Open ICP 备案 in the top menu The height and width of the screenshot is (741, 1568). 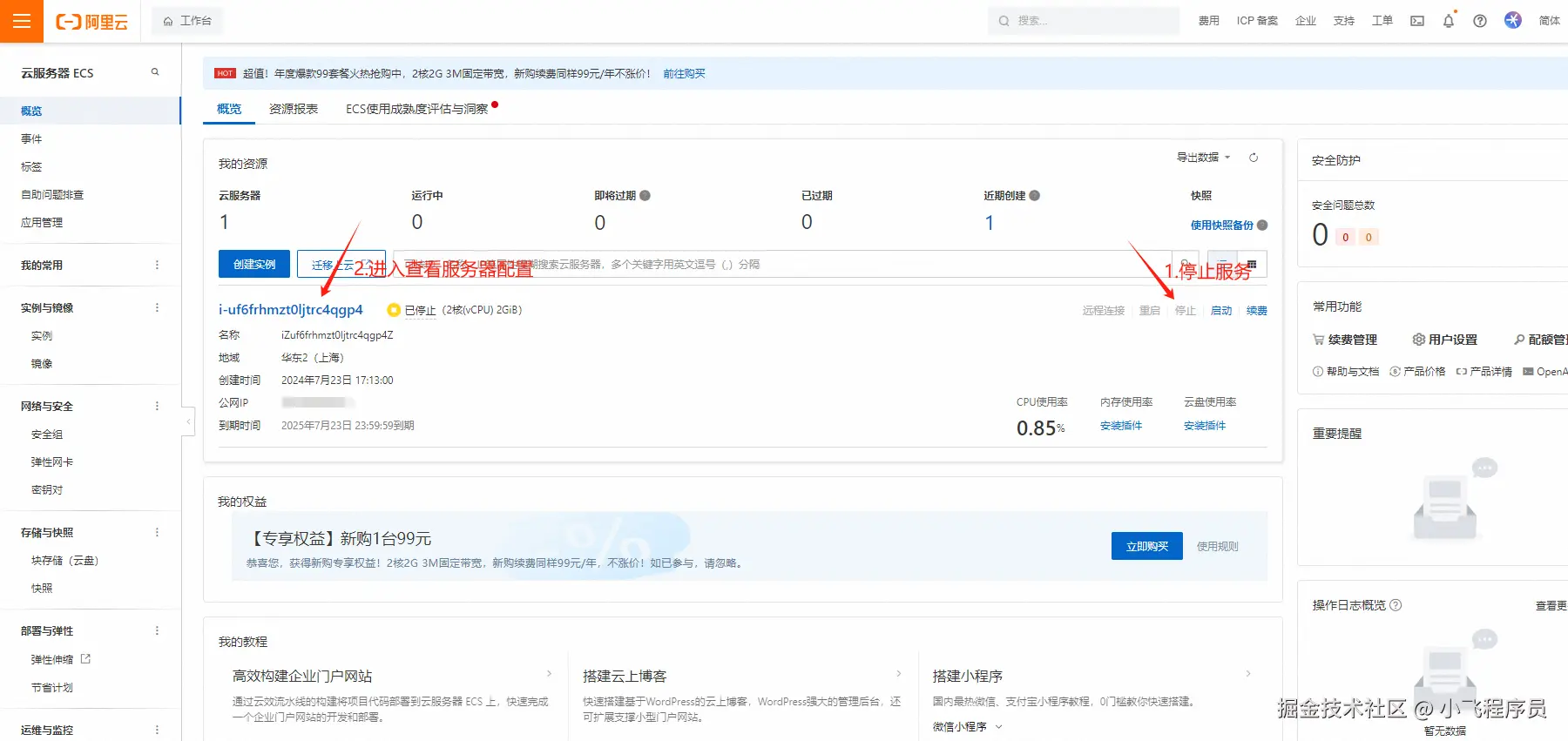[x=1257, y=21]
